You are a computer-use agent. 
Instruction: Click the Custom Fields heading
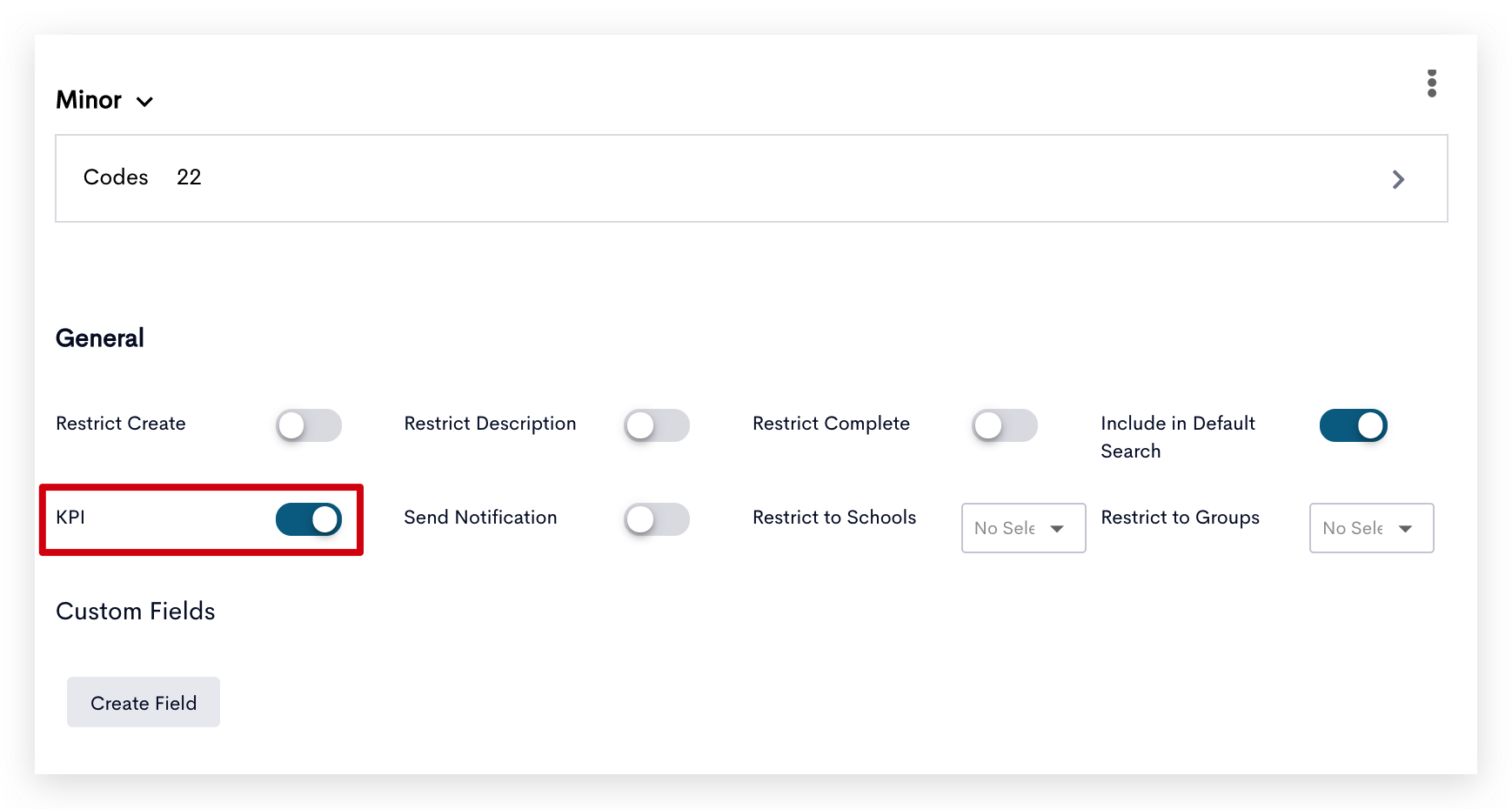[136, 612]
